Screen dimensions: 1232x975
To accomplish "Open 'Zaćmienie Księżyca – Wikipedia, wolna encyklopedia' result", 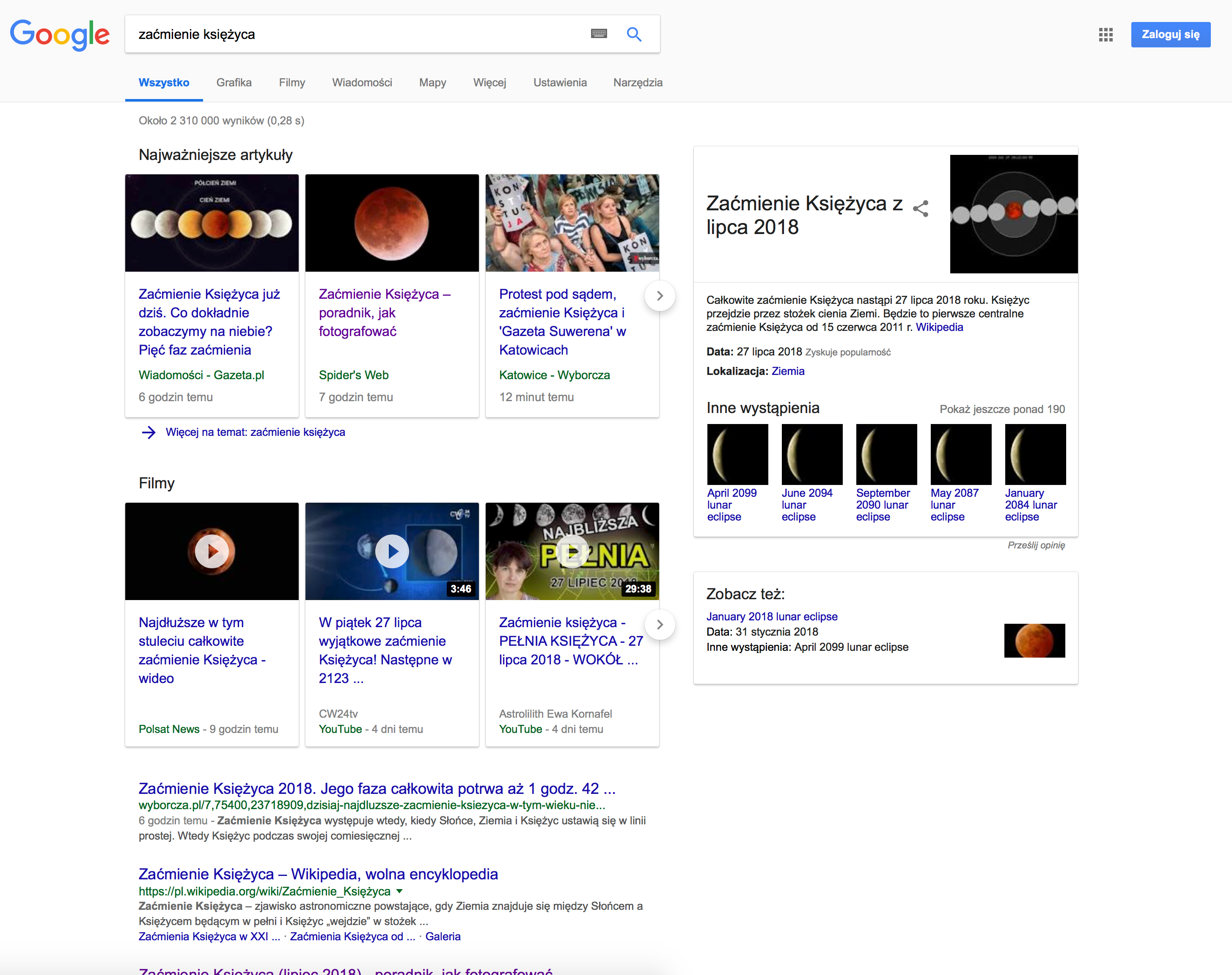I will [319, 874].
